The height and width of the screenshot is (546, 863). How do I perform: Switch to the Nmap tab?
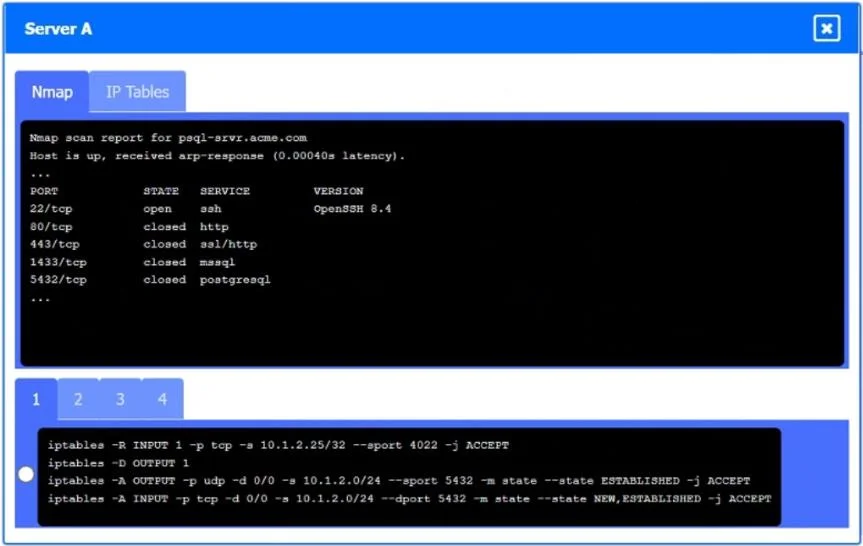coord(52,92)
